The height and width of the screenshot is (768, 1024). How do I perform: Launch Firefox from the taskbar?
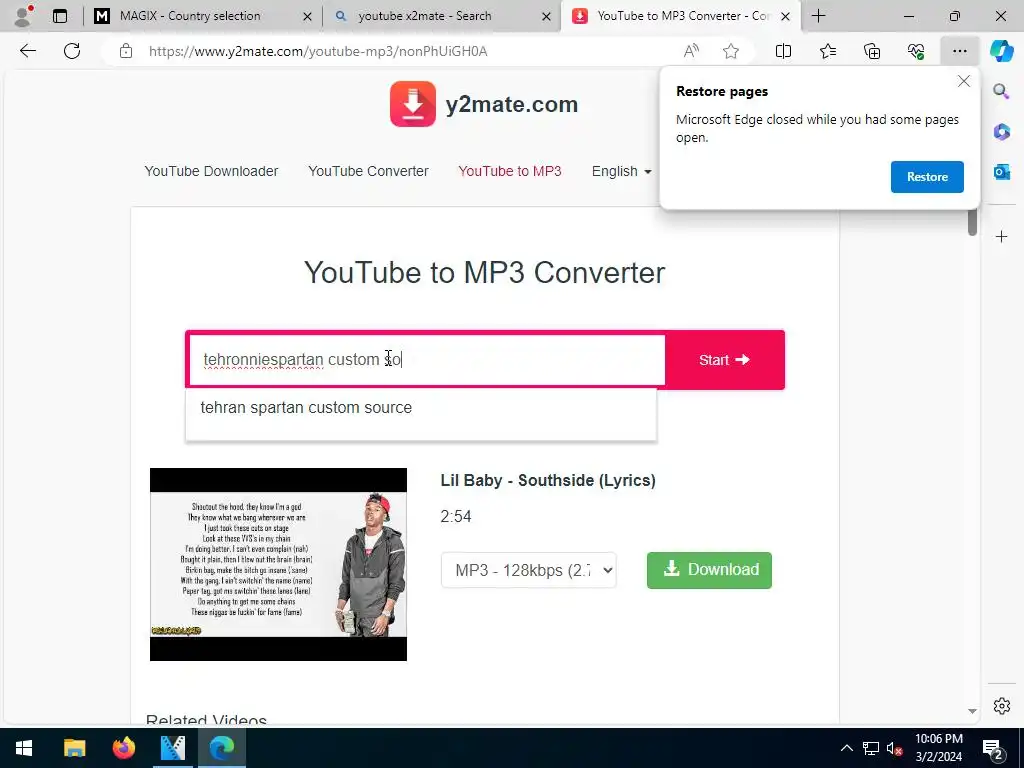point(123,748)
